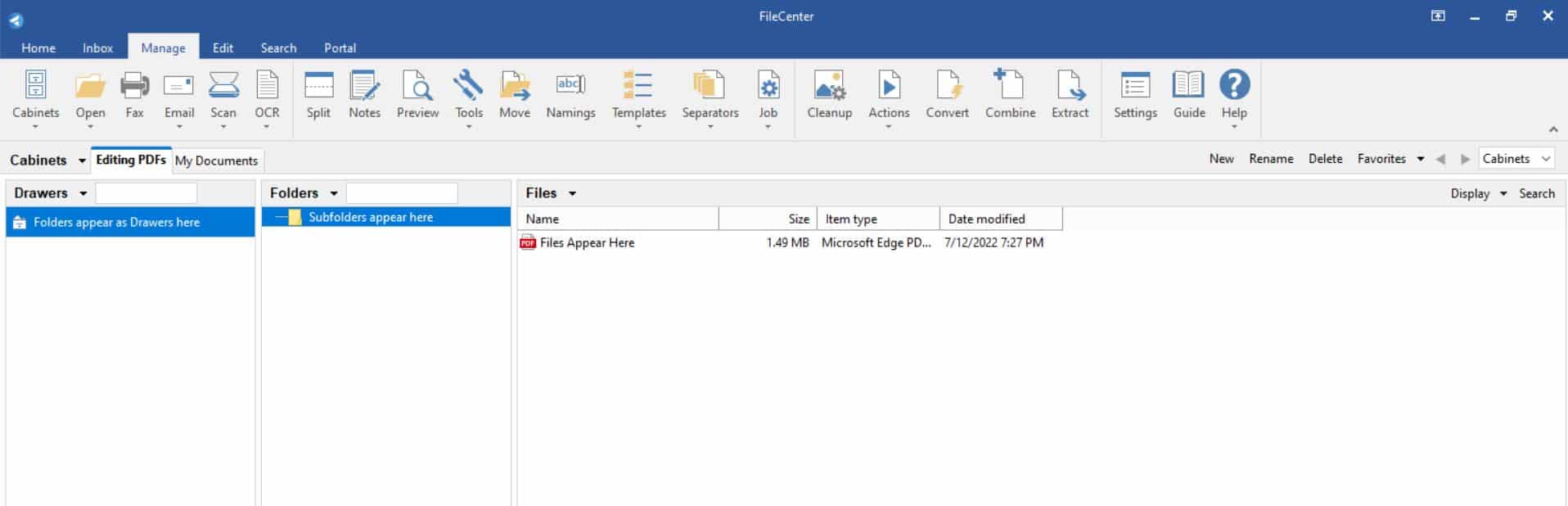Screen dimensions: 1568x506
Task: Select the Manage ribbon tab
Action: click(x=163, y=47)
